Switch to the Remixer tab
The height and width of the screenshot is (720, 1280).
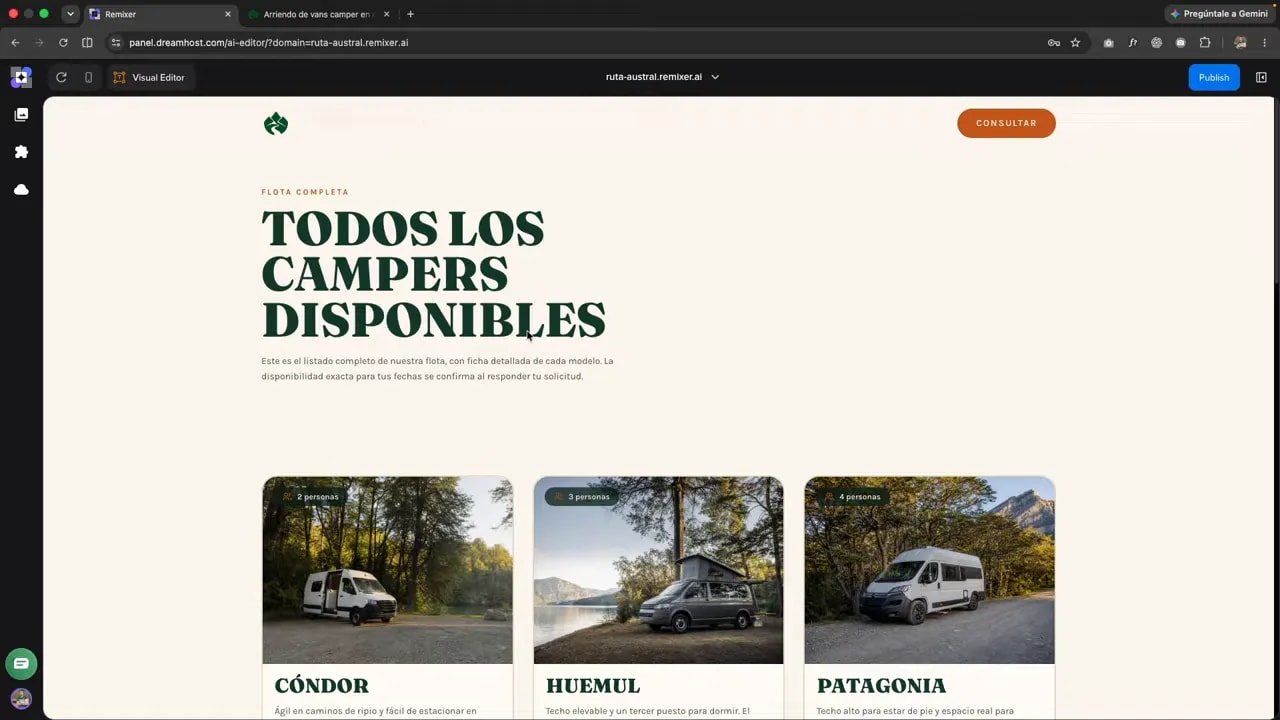pyautogui.click(x=158, y=14)
